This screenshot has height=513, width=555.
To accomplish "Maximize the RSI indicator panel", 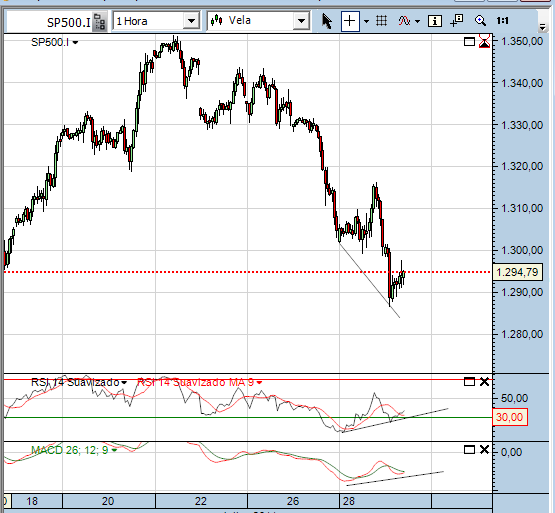I will [x=469, y=382].
